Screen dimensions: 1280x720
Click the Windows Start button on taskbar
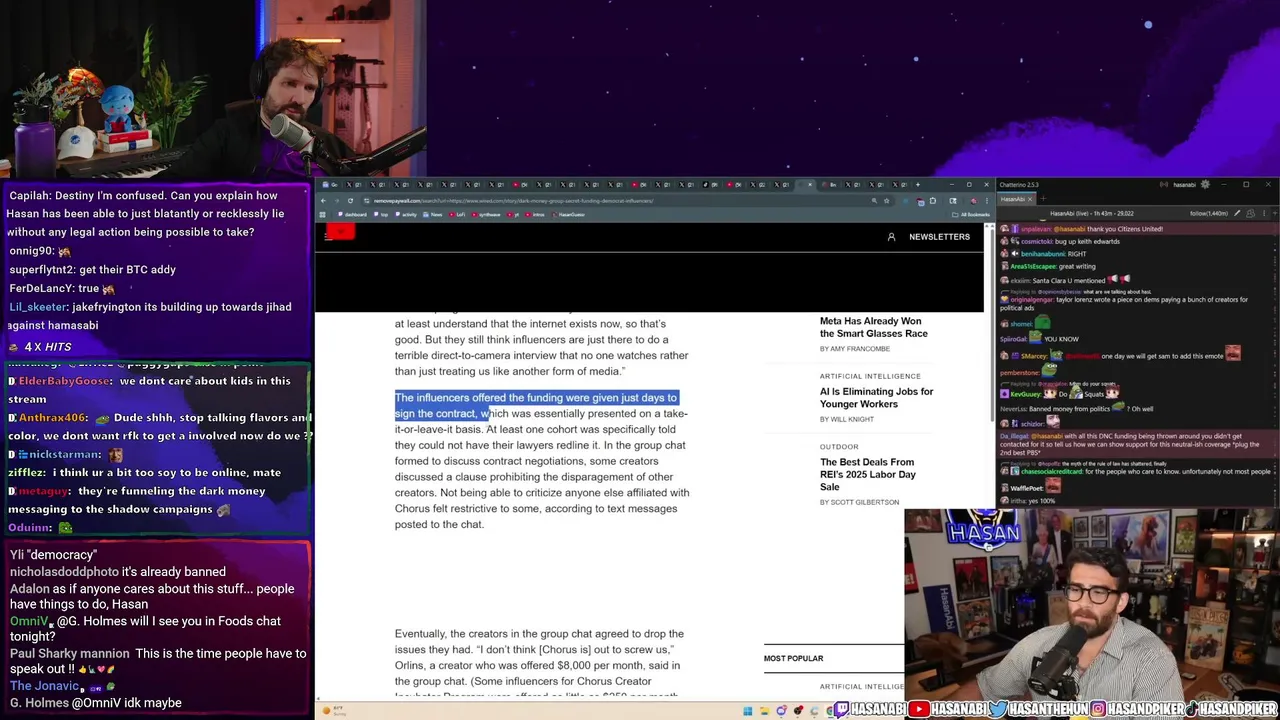coord(747,711)
